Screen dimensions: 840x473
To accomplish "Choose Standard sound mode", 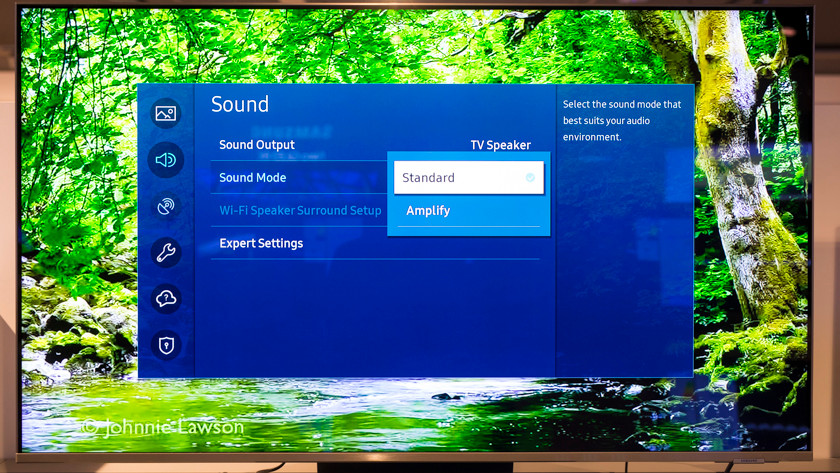I will 469,177.
